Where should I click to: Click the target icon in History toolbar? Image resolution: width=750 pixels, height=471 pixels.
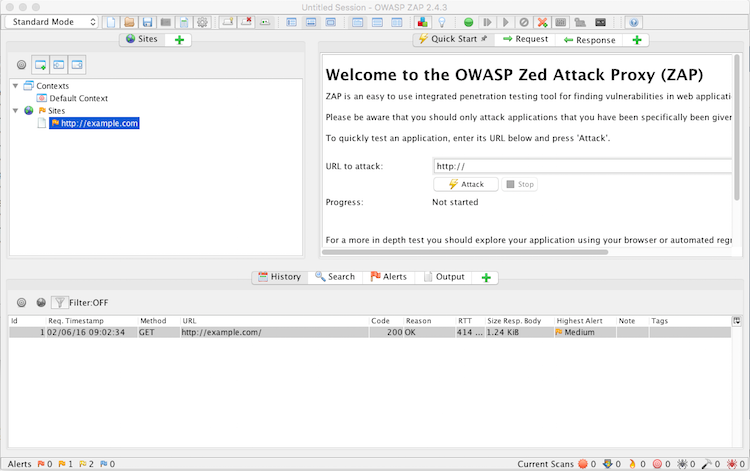pyautogui.click(x=22, y=303)
